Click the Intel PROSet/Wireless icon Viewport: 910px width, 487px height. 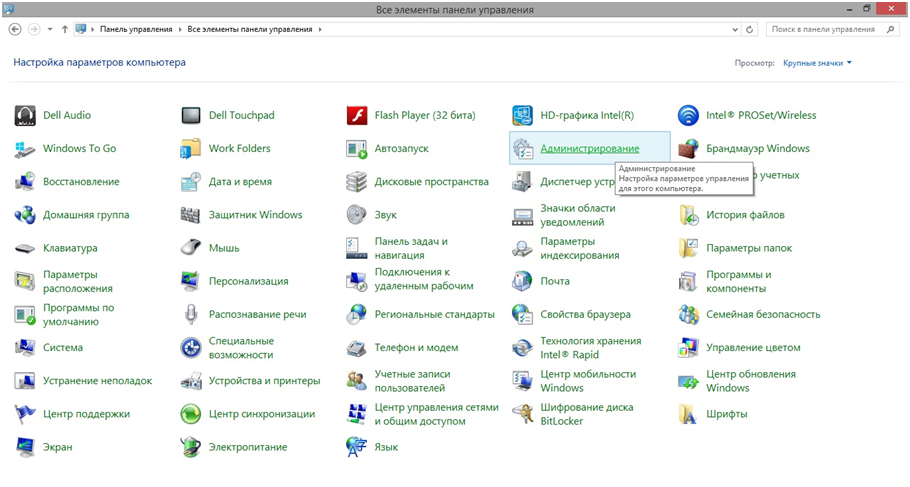tap(688, 115)
